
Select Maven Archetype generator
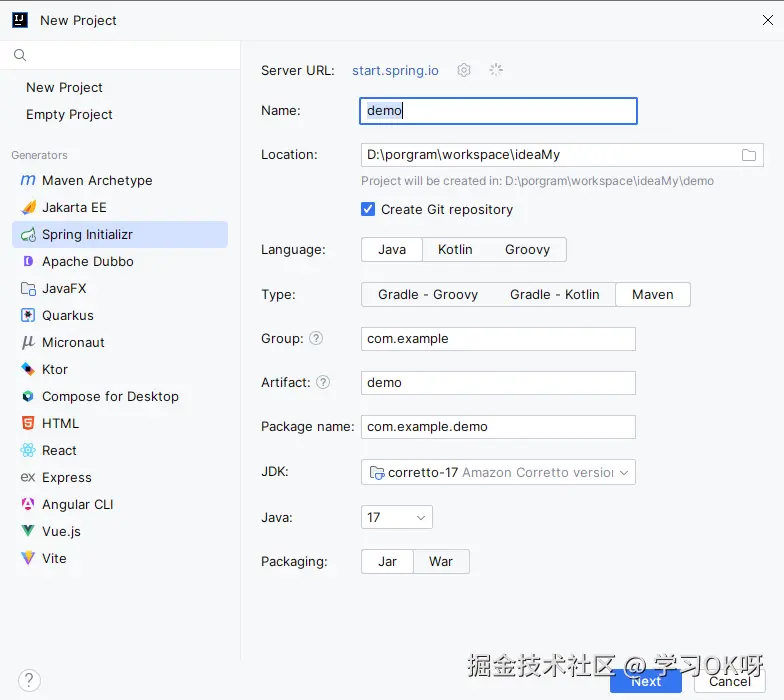tap(120, 180)
